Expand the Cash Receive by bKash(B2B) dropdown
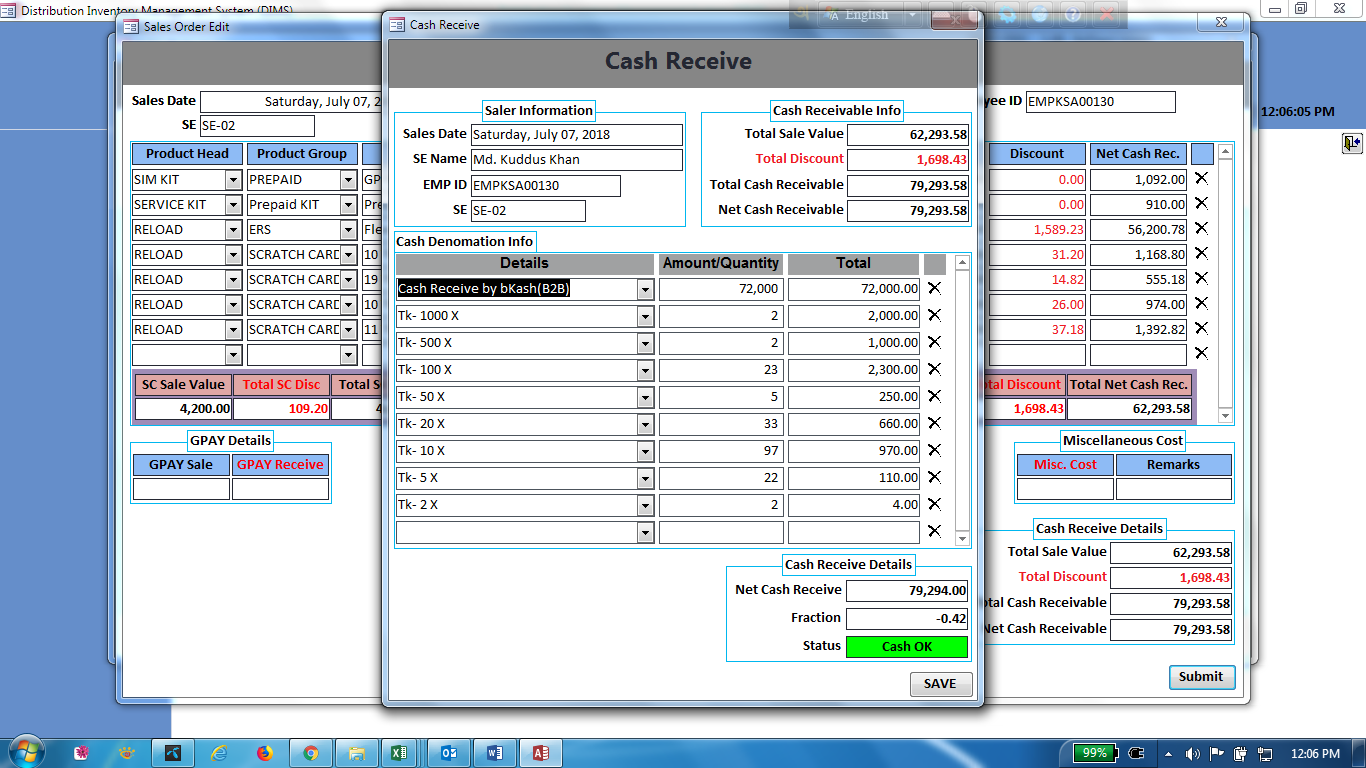The height and width of the screenshot is (768, 1366). tap(646, 289)
